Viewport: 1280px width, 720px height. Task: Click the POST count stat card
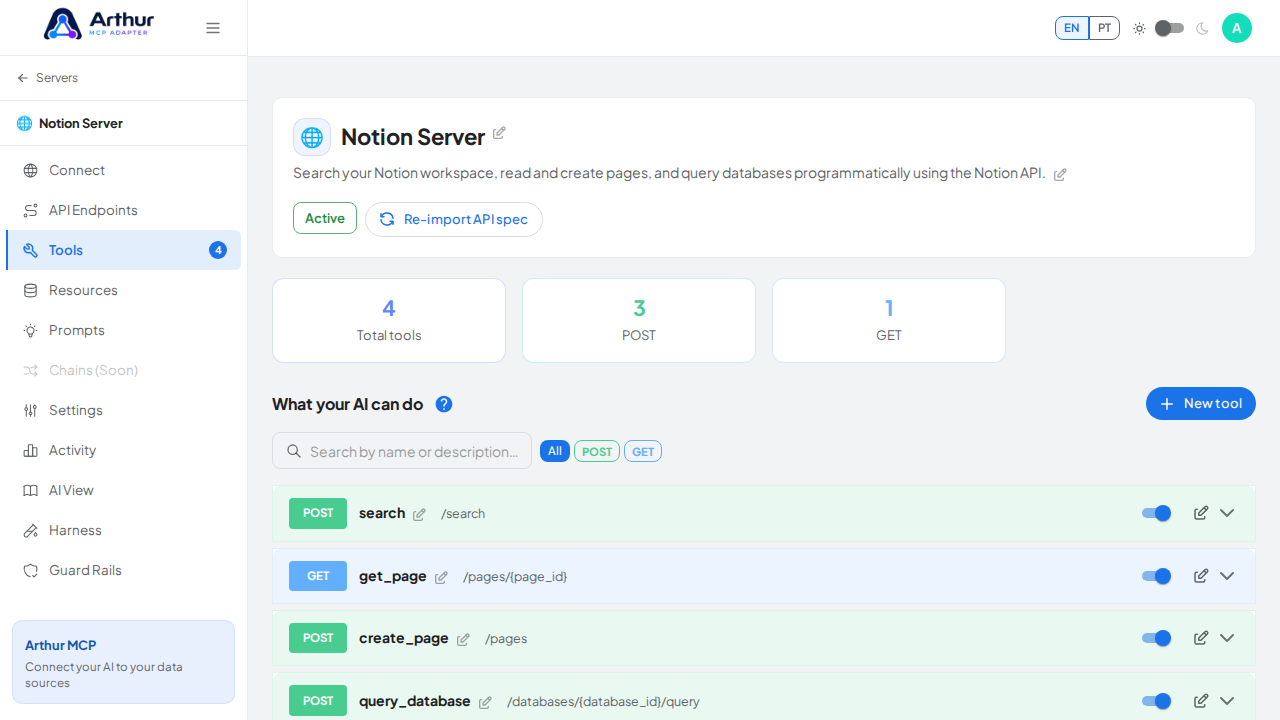click(639, 320)
